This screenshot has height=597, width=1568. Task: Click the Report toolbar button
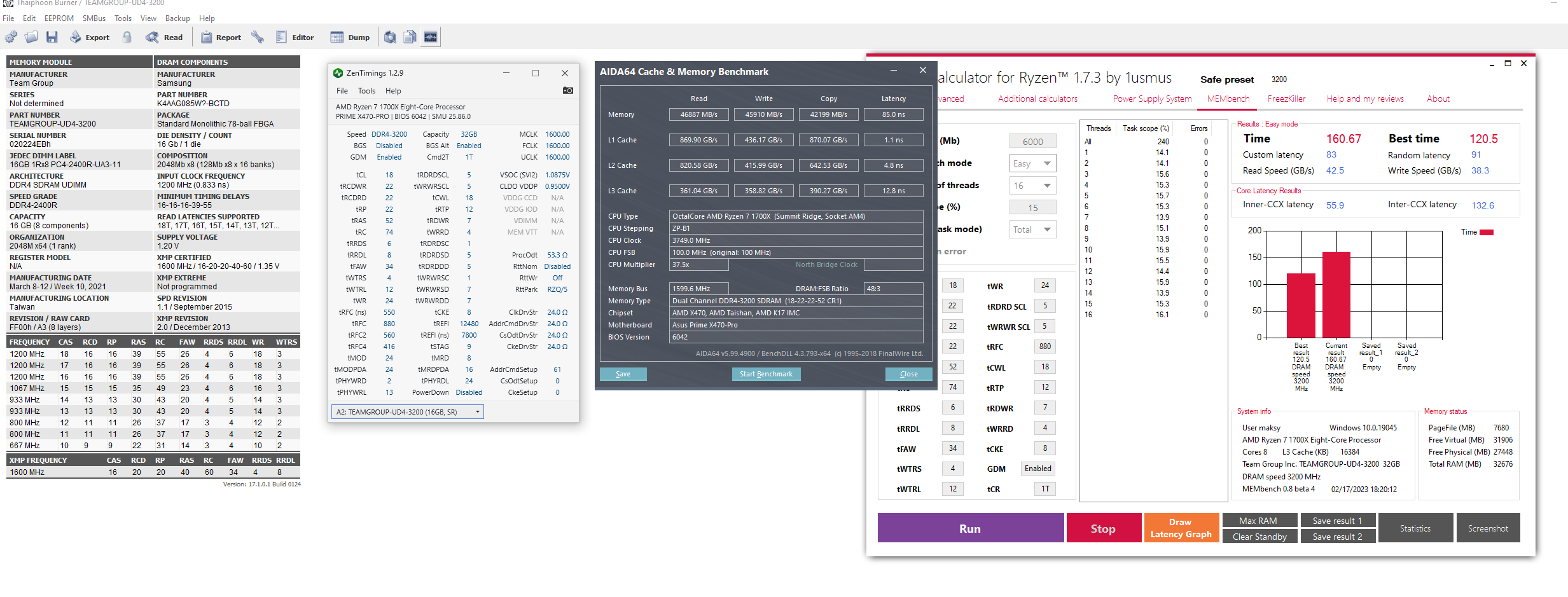point(221,38)
